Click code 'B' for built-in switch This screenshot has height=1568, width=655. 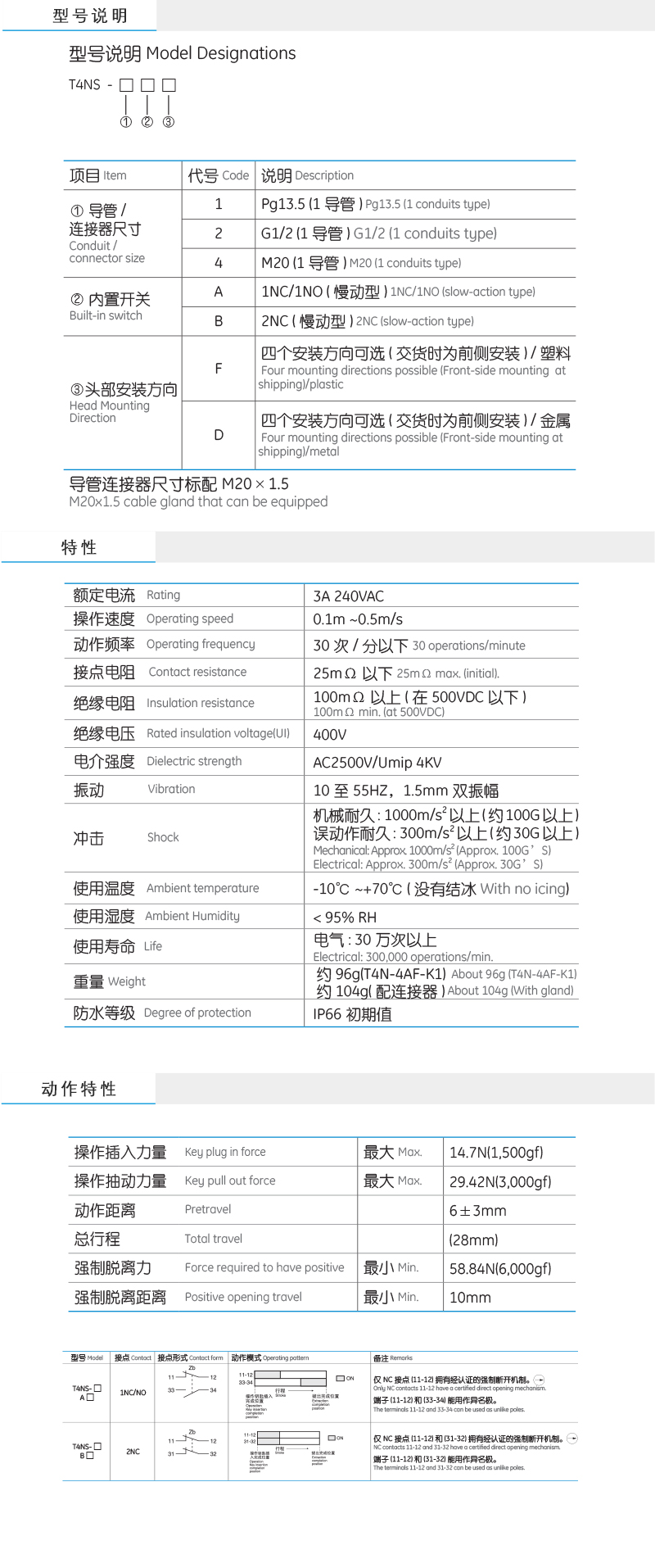point(219,321)
